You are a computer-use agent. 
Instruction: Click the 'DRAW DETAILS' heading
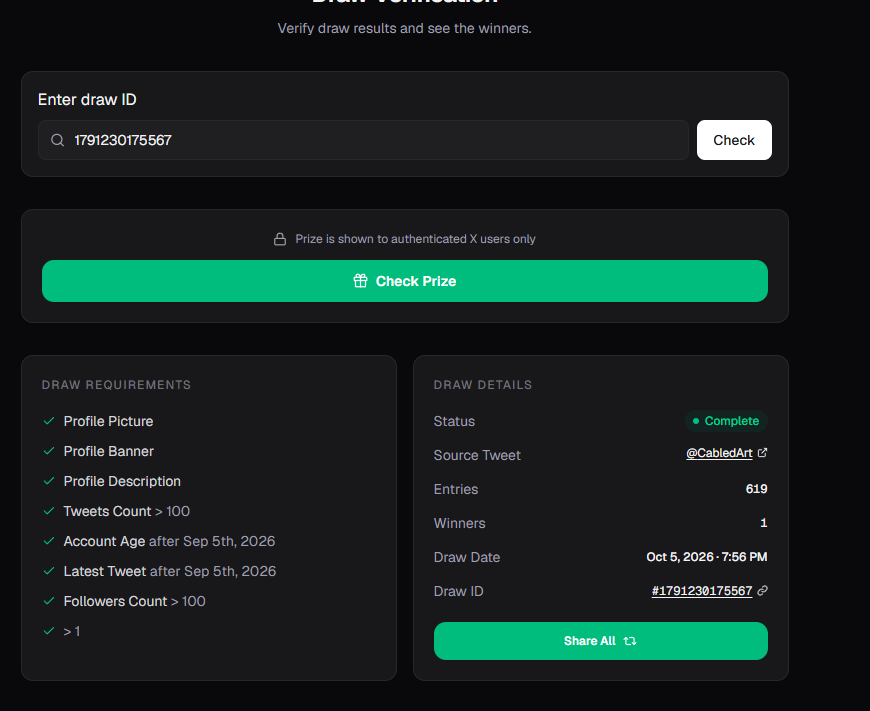(483, 385)
